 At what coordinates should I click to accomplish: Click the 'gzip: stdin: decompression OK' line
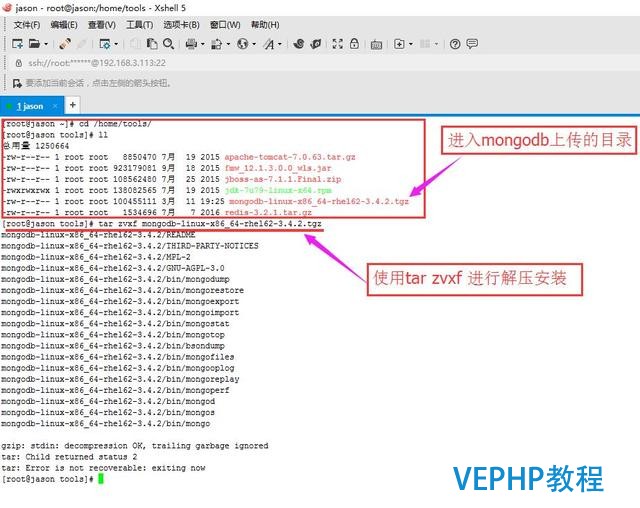pos(135,446)
